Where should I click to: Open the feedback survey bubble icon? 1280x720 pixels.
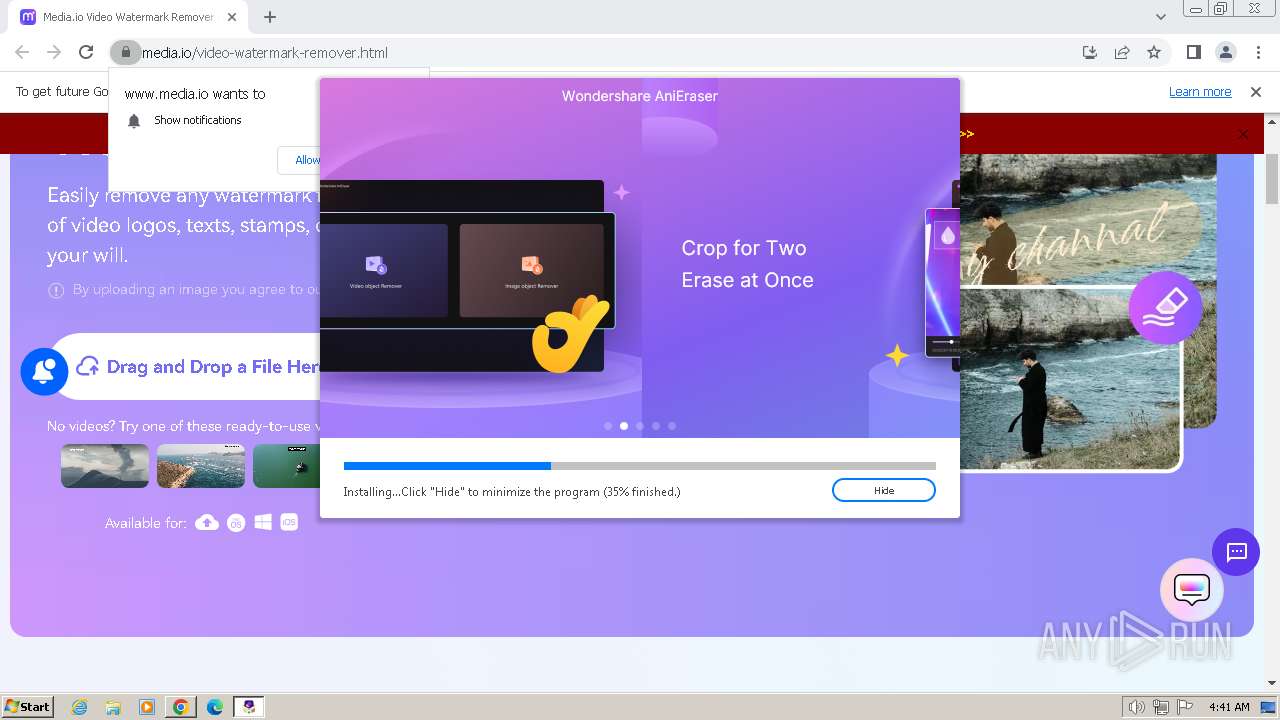point(1192,590)
